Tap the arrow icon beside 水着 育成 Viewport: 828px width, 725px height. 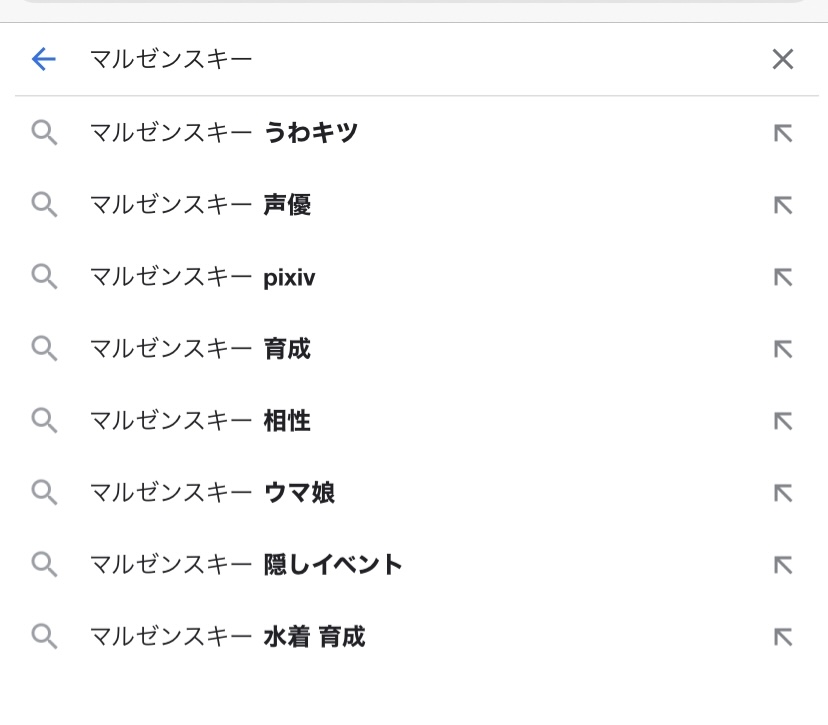783,637
